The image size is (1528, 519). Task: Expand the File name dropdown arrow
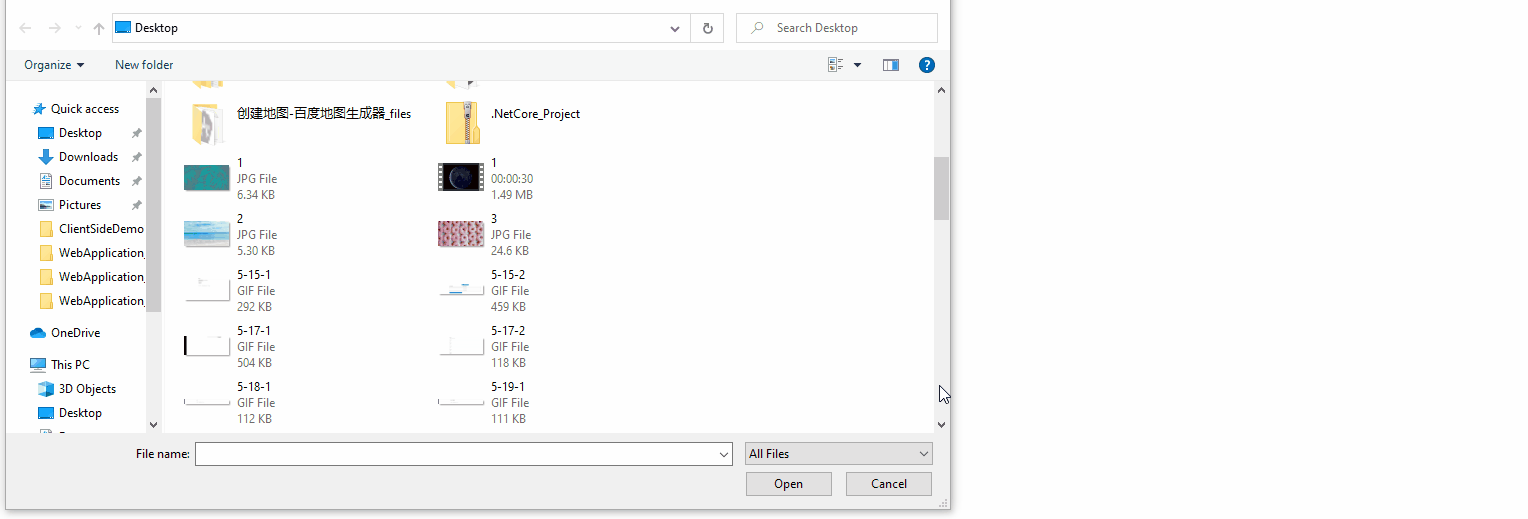724,454
